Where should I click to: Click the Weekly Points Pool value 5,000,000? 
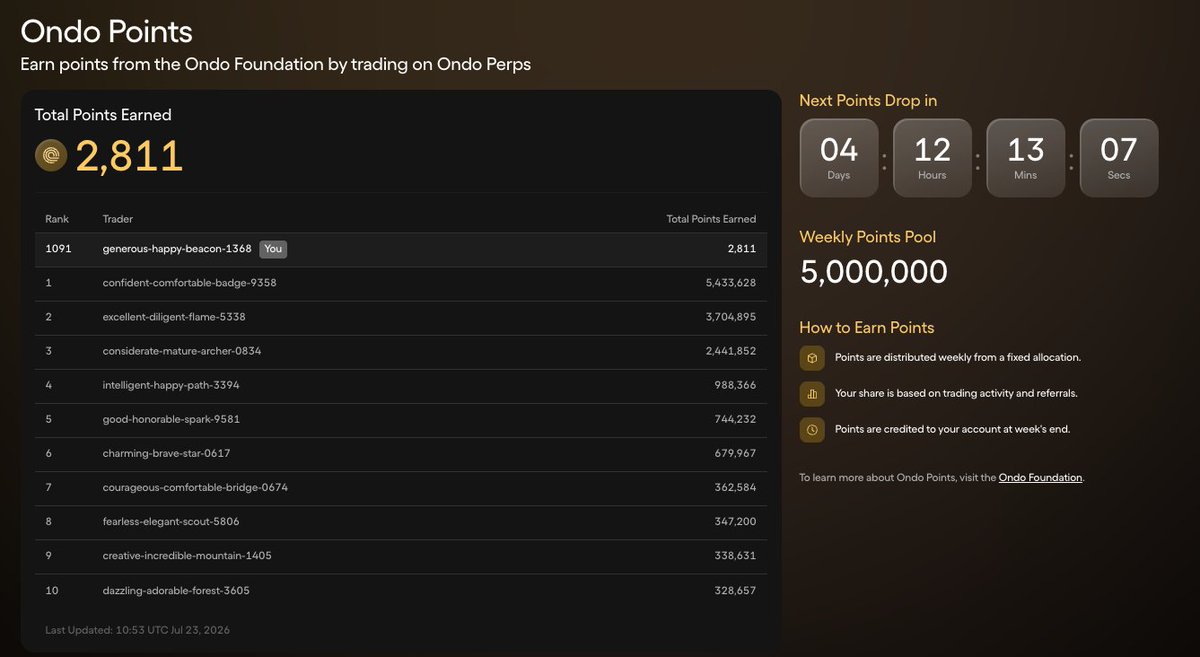point(873,272)
